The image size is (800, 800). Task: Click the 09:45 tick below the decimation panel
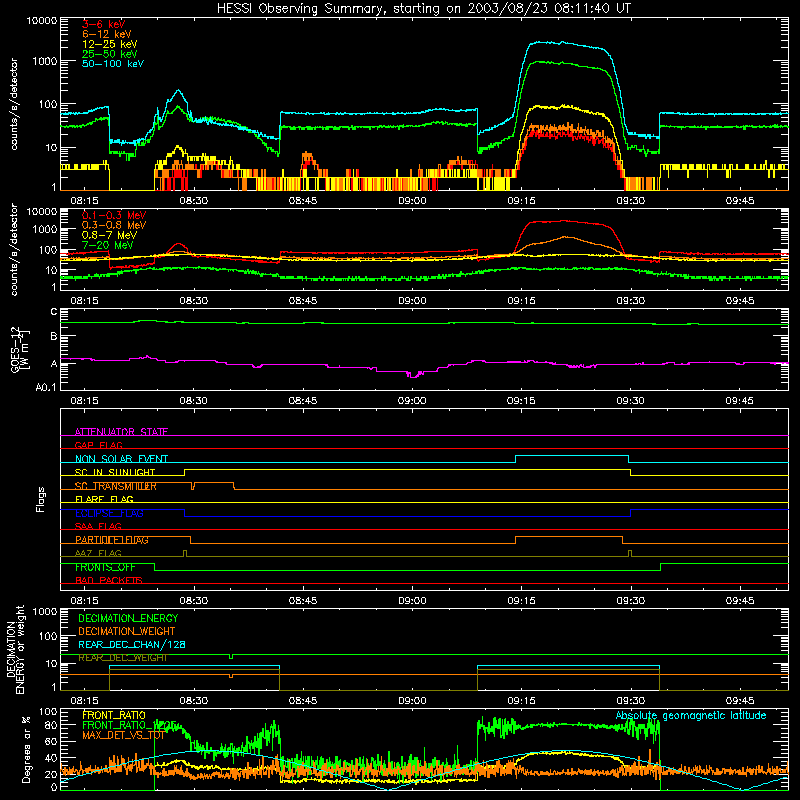pos(740,701)
